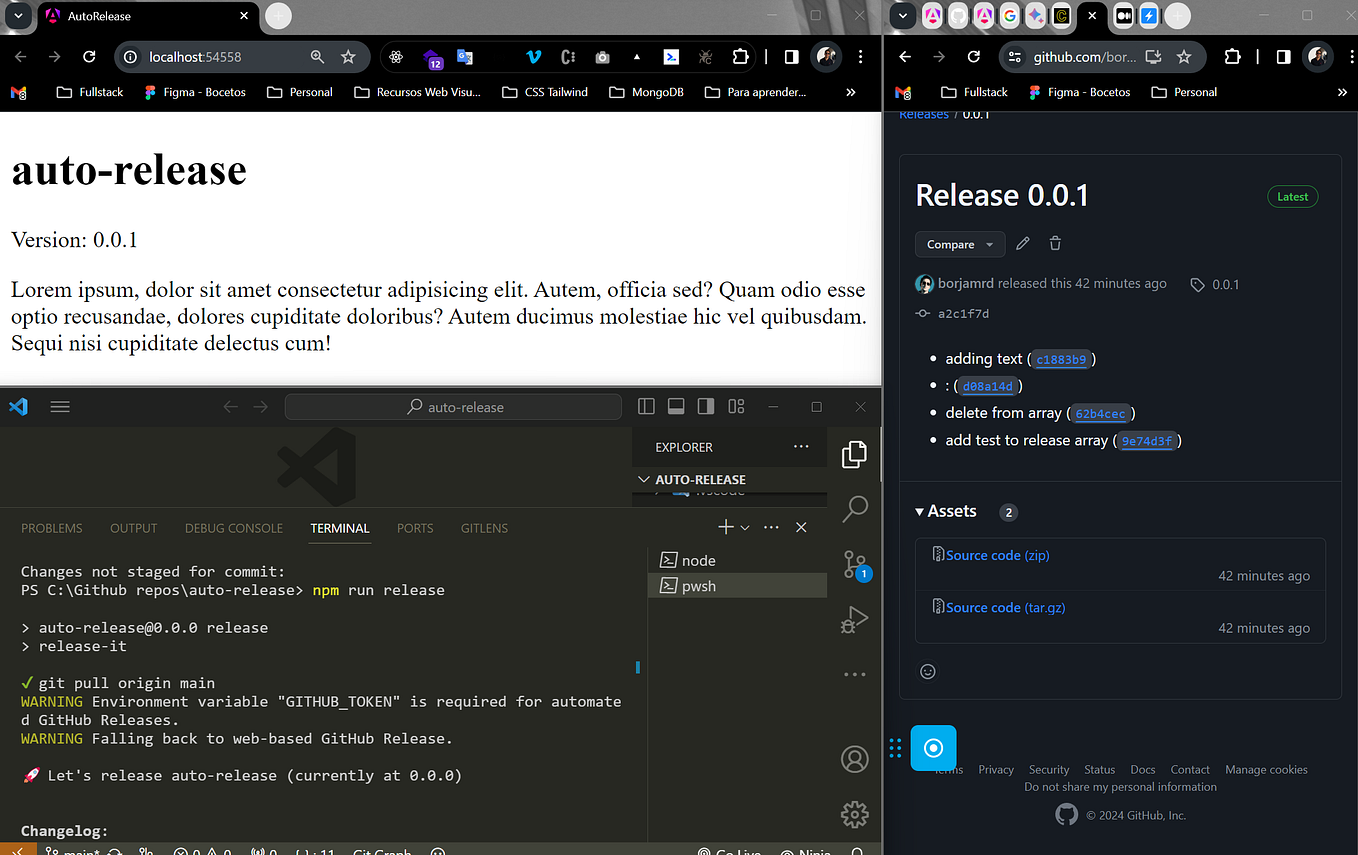Open the Source Control view in VS Code
Screen dimensions: 1358x855
(x=854, y=564)
